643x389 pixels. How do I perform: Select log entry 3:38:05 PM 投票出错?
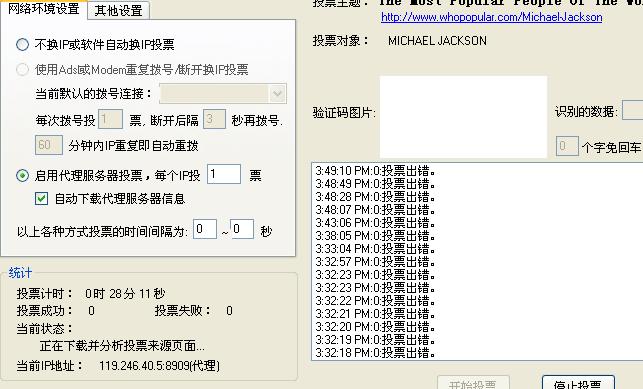[375, 236]
